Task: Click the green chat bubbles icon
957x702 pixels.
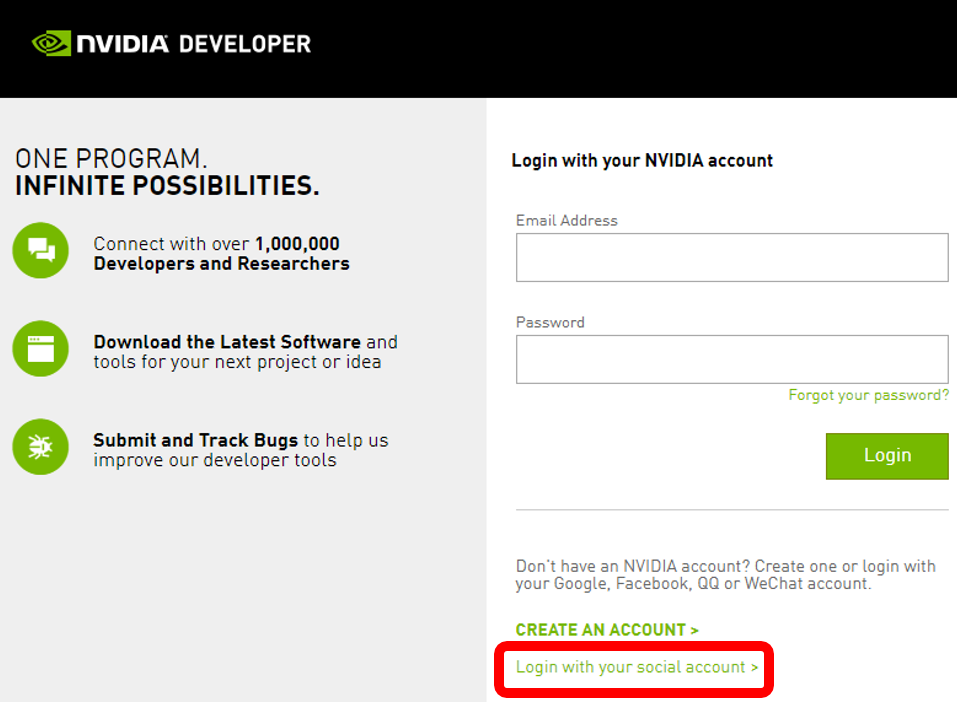Action: 41,250
